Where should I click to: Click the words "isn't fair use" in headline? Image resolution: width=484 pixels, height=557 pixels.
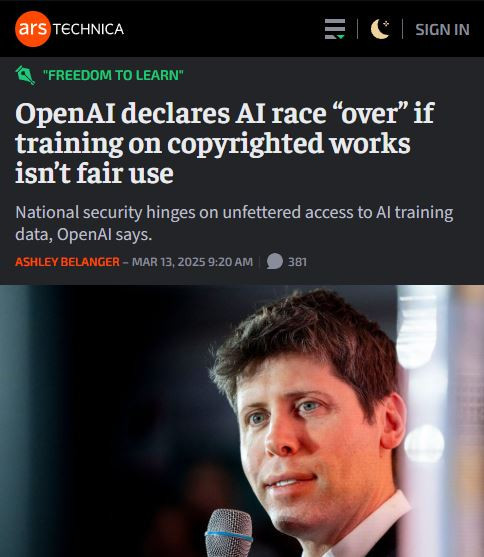pos(94,173)
